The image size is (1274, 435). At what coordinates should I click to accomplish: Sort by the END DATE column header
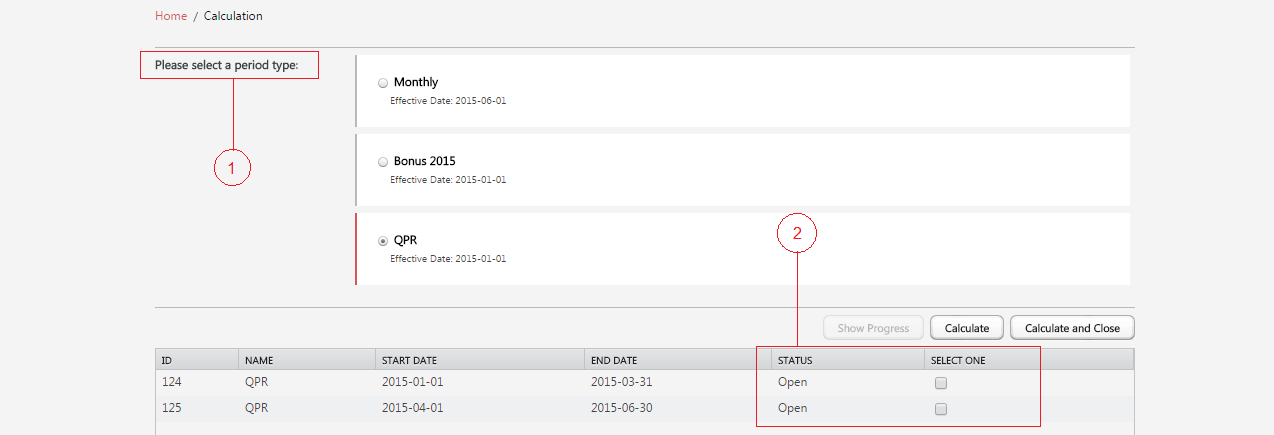click(x=678, y=360)
